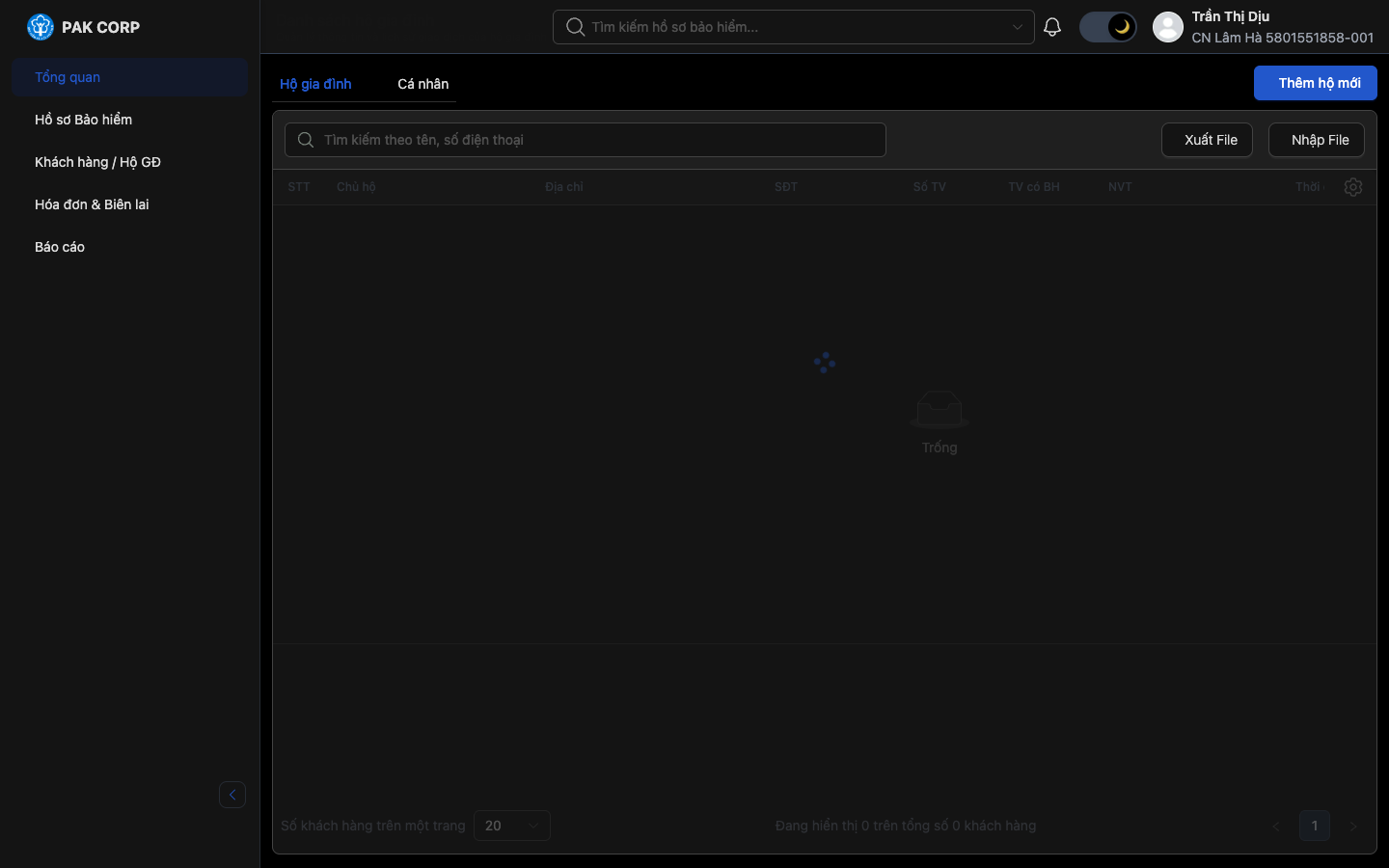Click the magnifier icon in table search
Viewport: 1389px width, 868px height.
click(306, 140)
